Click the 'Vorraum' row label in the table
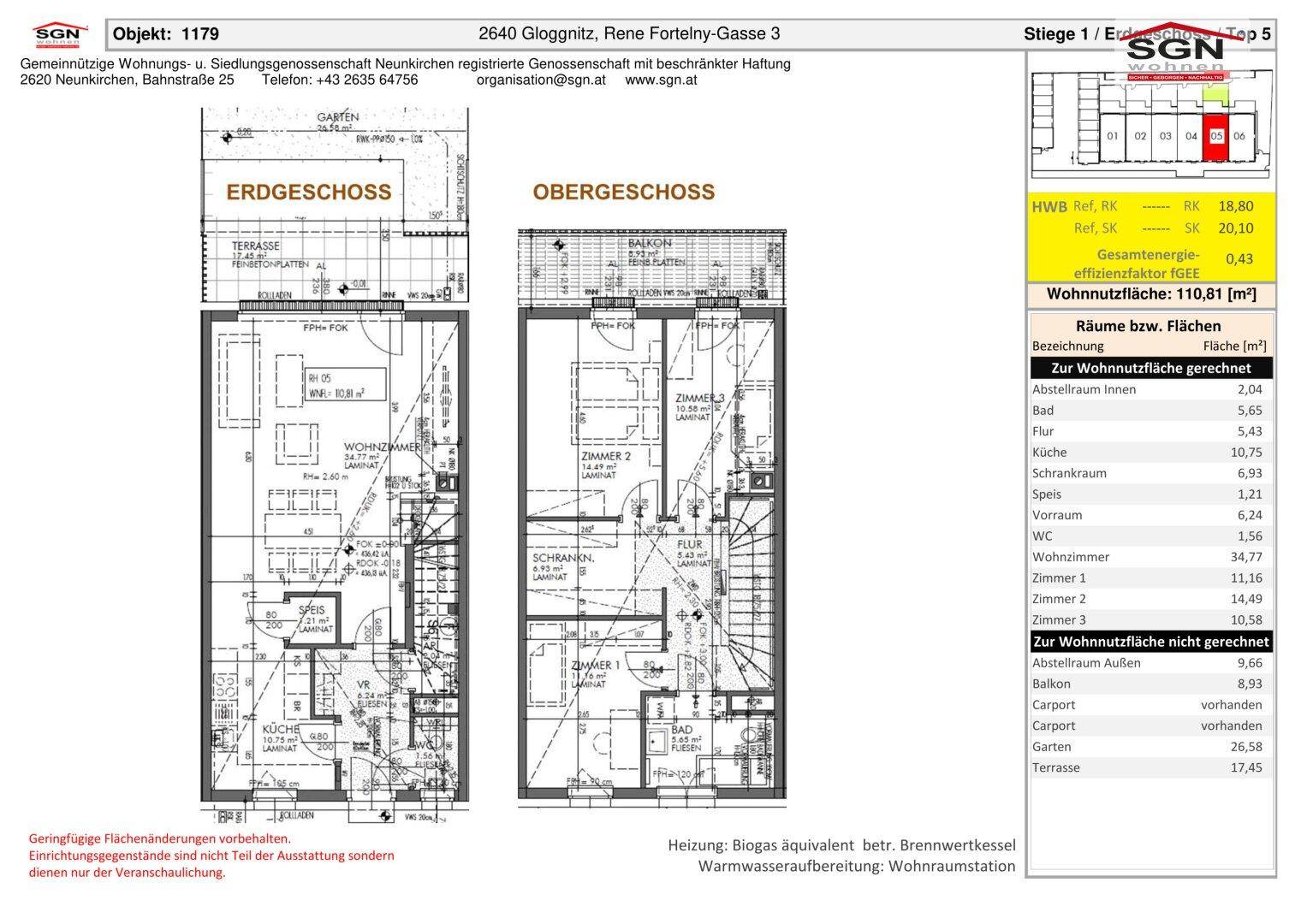 (1057, 515)
